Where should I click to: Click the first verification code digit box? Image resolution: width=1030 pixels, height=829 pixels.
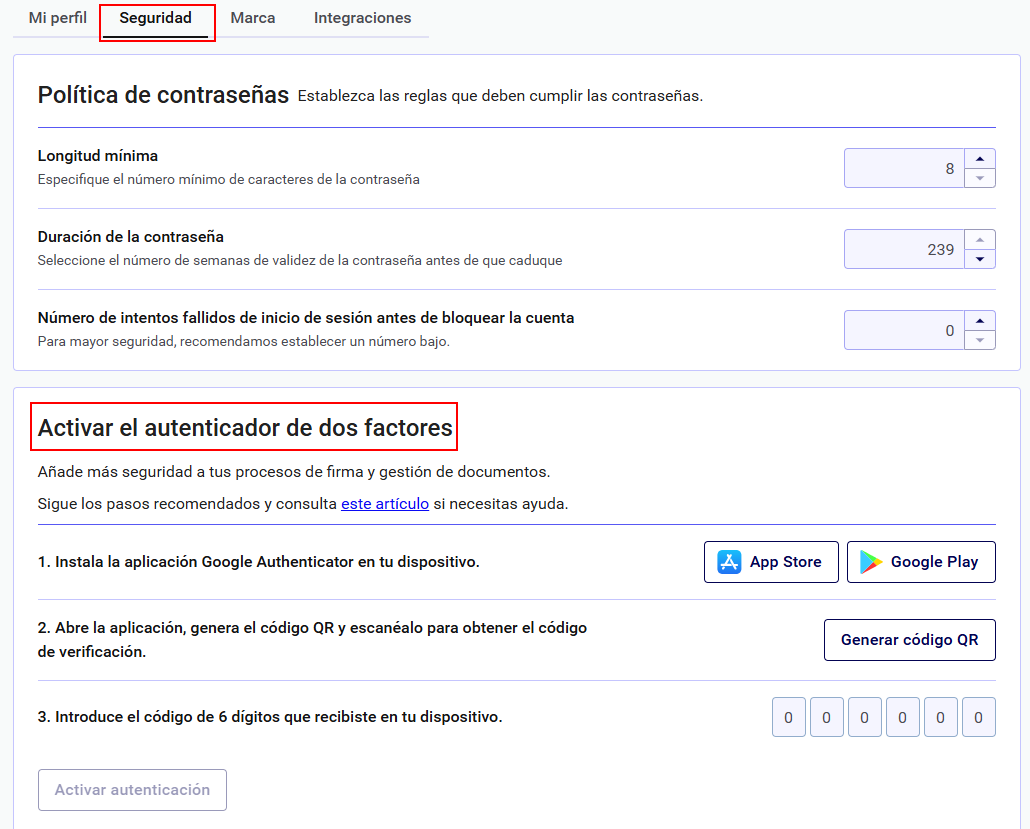[x=788, y=716]
